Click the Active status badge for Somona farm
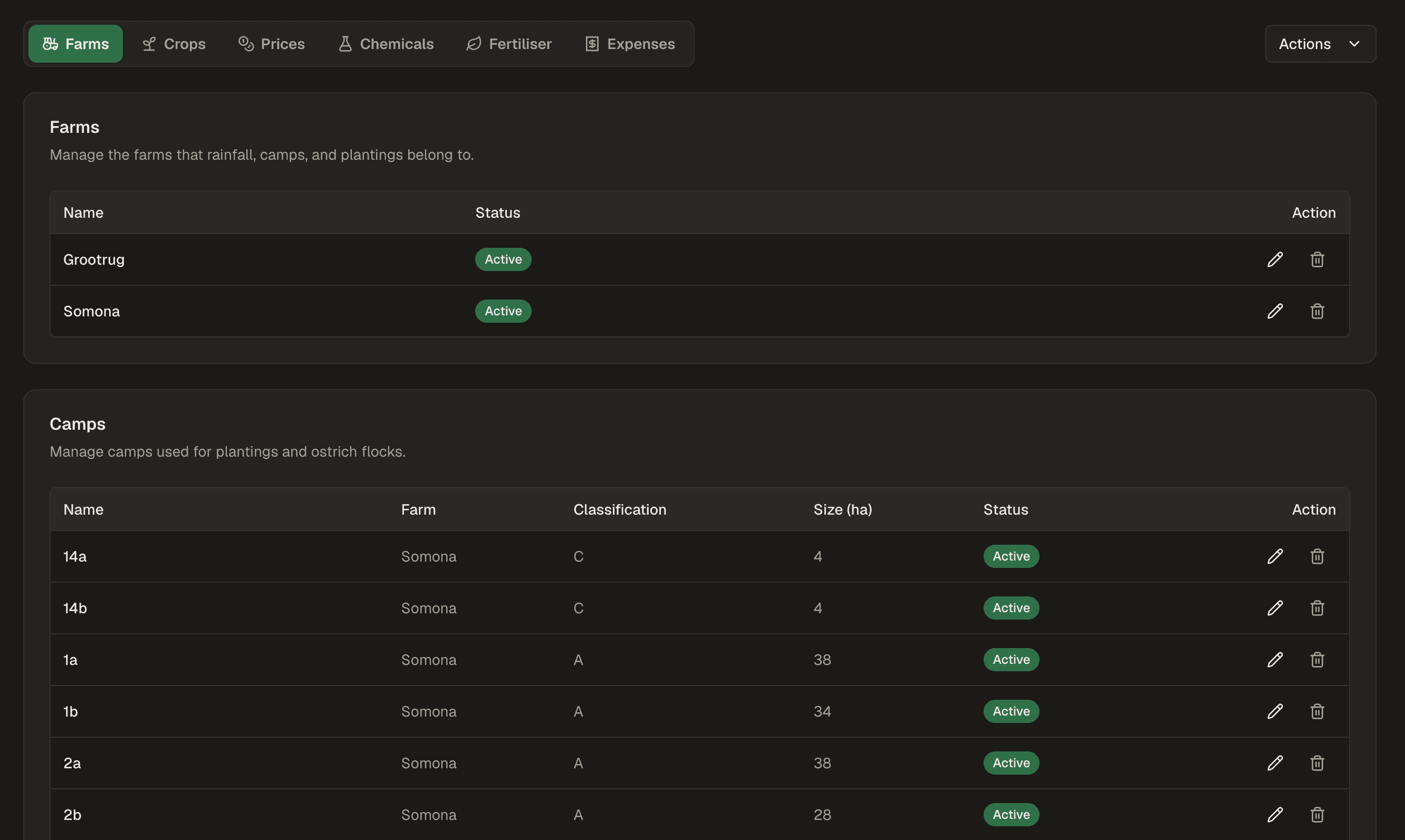 coord(503,311)
